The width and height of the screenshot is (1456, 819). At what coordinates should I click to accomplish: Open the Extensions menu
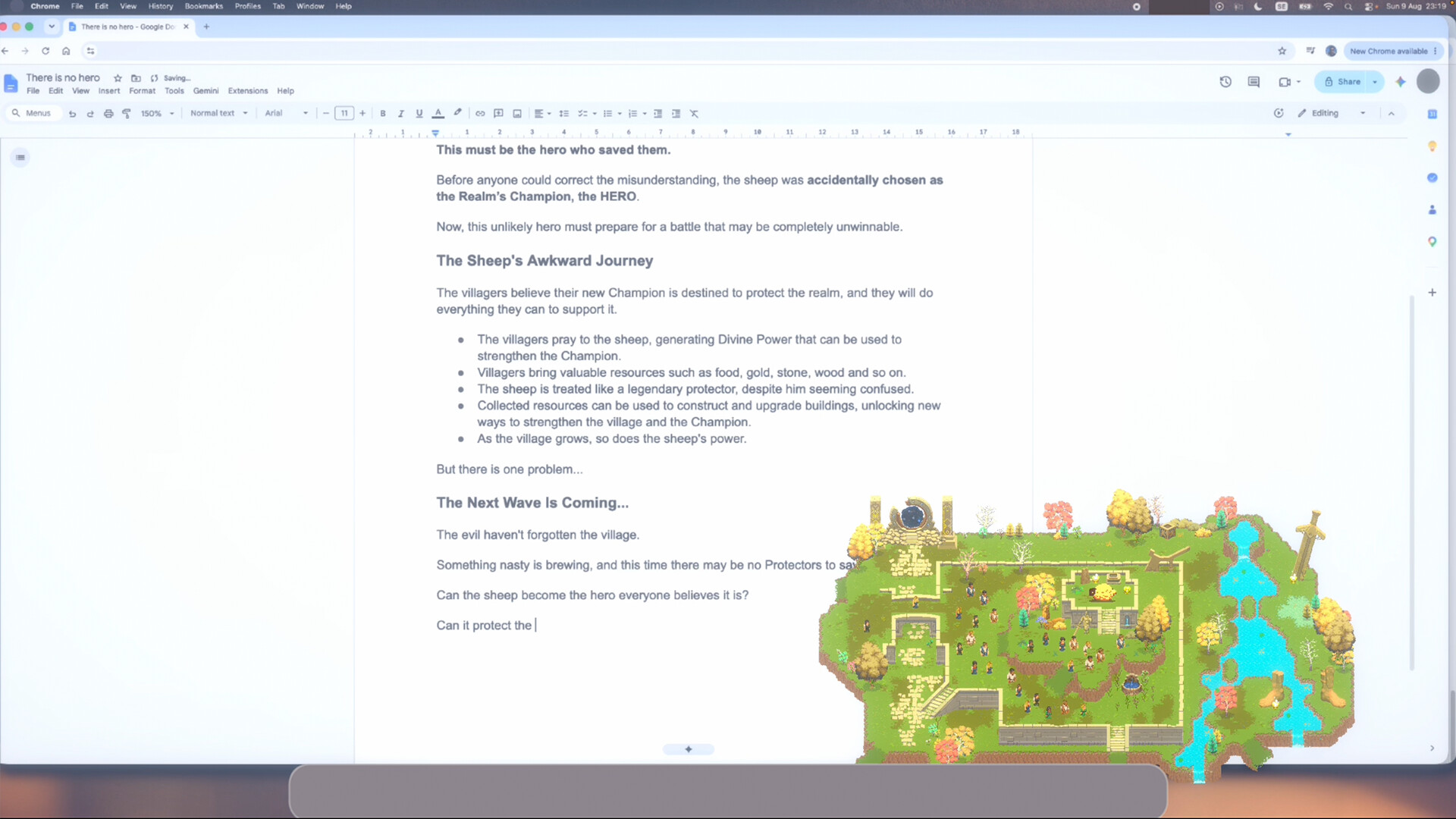[x=248, y=91]
